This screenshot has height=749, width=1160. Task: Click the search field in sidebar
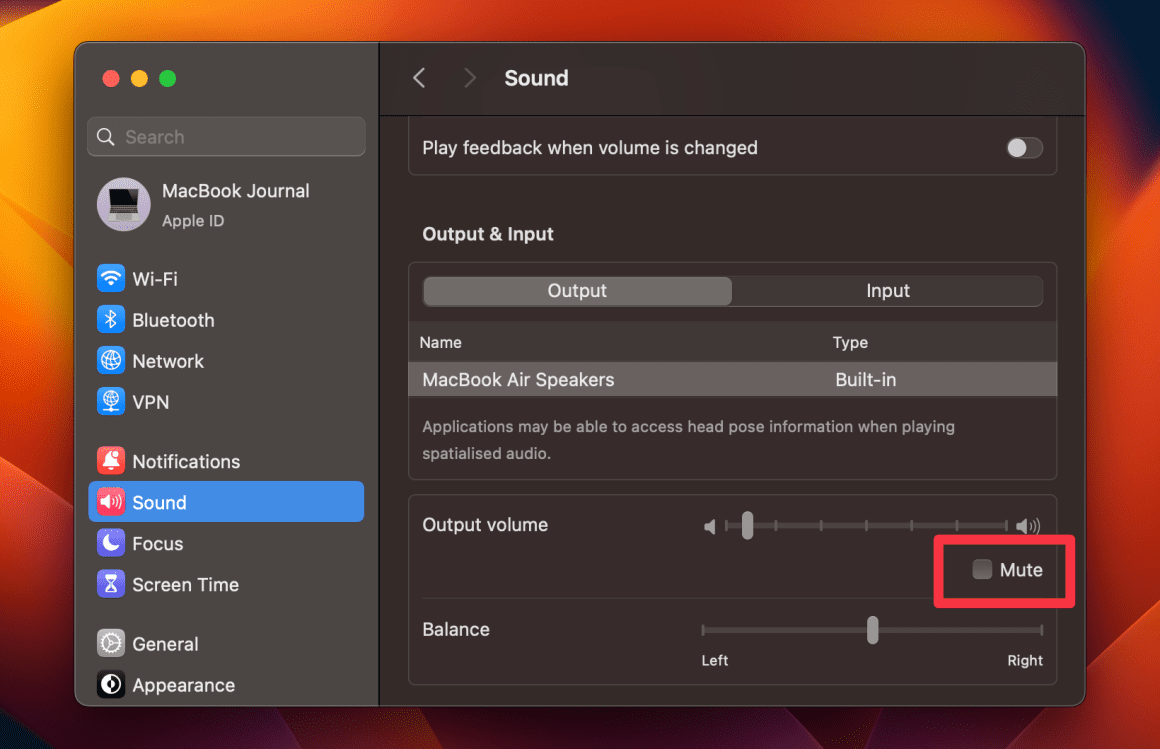(225, 136)
